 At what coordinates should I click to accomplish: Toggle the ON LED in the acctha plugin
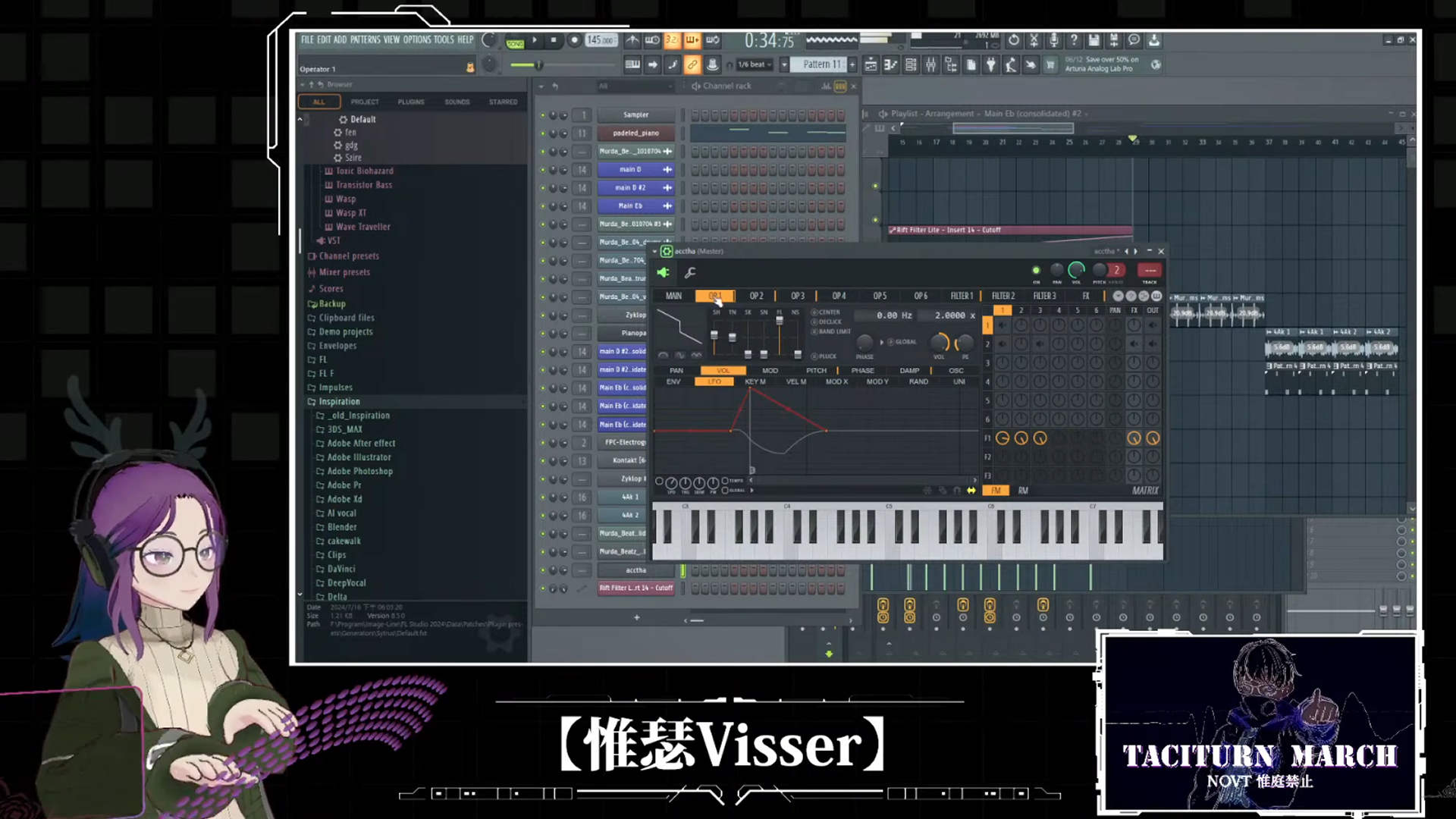pyautogui.click(x=1036, y=271)
